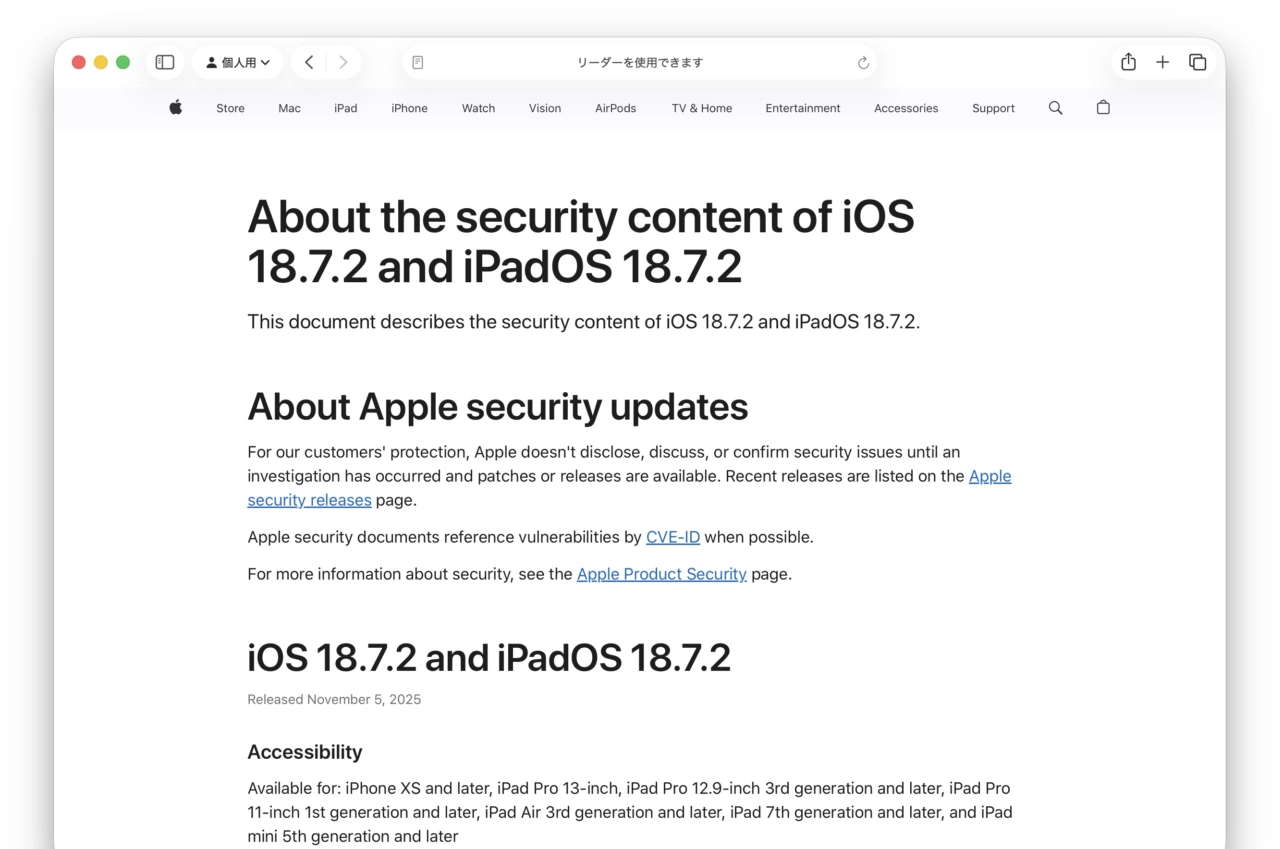Open the iPhone menu item
The height and width of the screenshot is (849, 1280).
(409, 107)
